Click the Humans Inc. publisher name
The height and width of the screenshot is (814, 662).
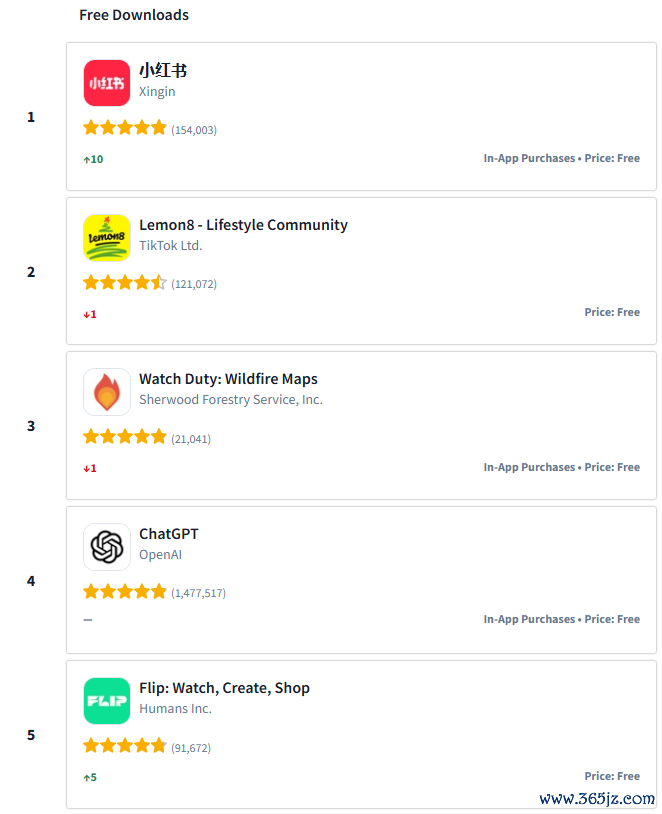[x=175, y=709]
